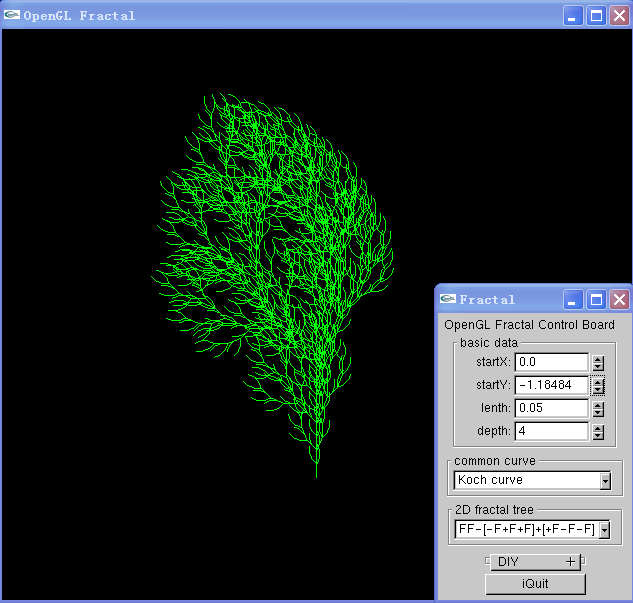Decrease depth with the down spinner arrow
This screenshot has height=603, width=633.
tap(598, 435)
